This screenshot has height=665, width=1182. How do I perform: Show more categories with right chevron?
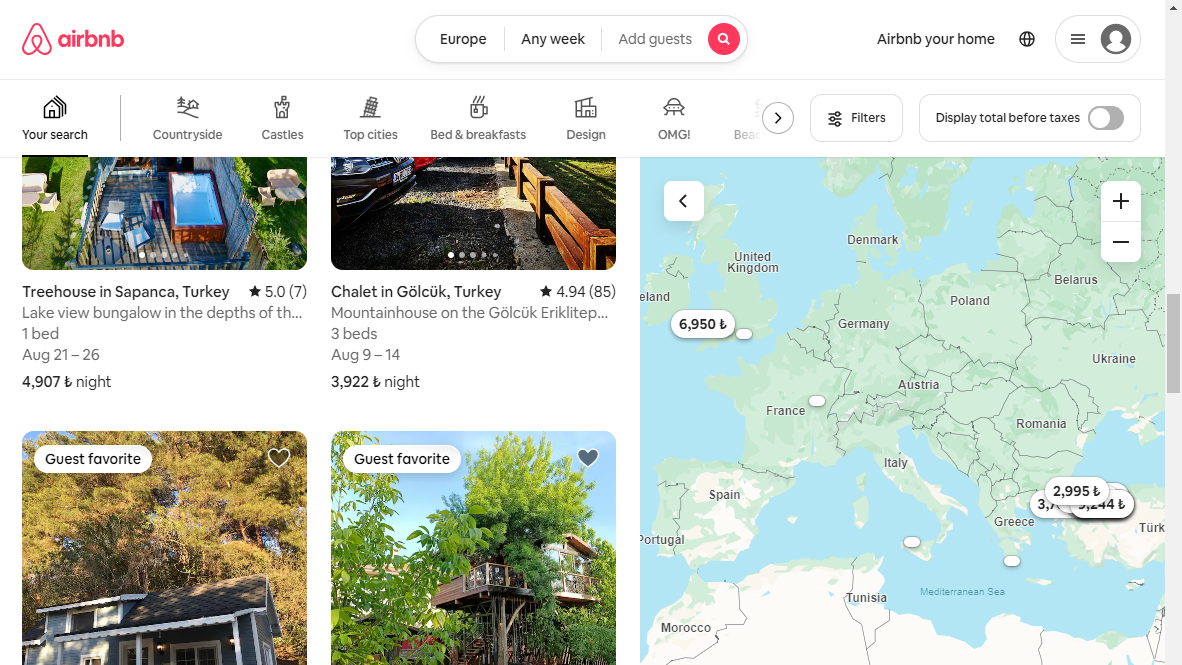coord(778,118)
